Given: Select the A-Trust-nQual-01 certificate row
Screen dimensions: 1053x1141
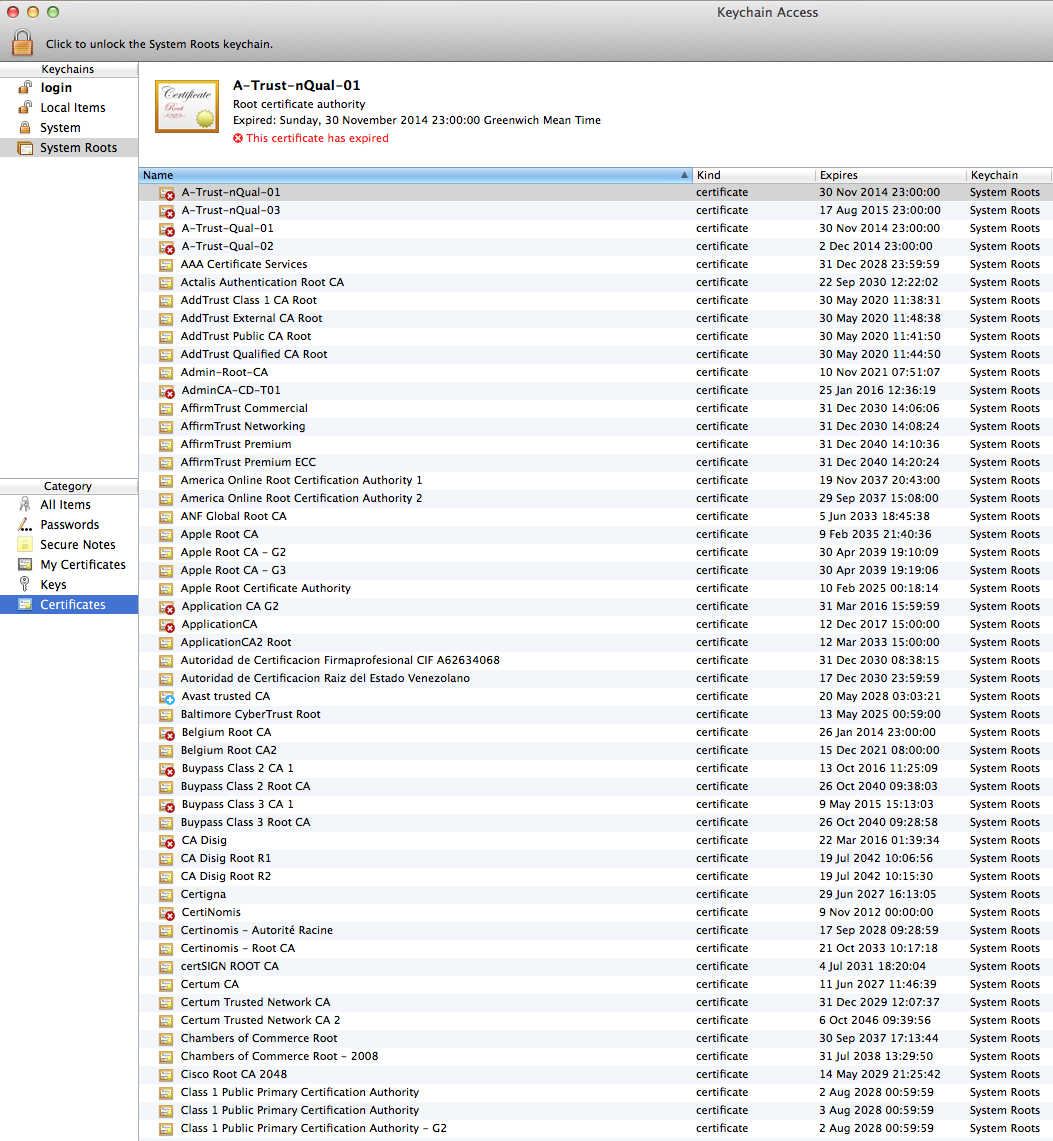Looking at the screenshot, I should pos(595,192).
